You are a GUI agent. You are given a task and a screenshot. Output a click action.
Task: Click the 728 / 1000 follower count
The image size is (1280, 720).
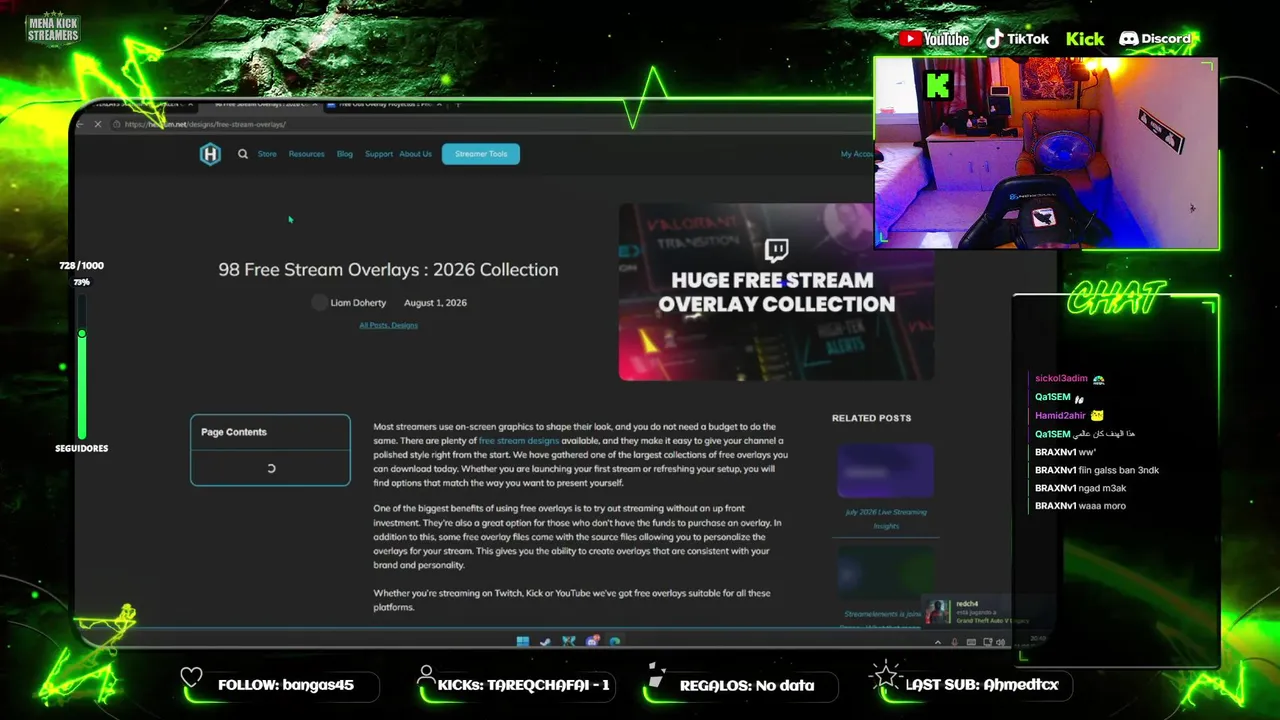pos(81,266)
